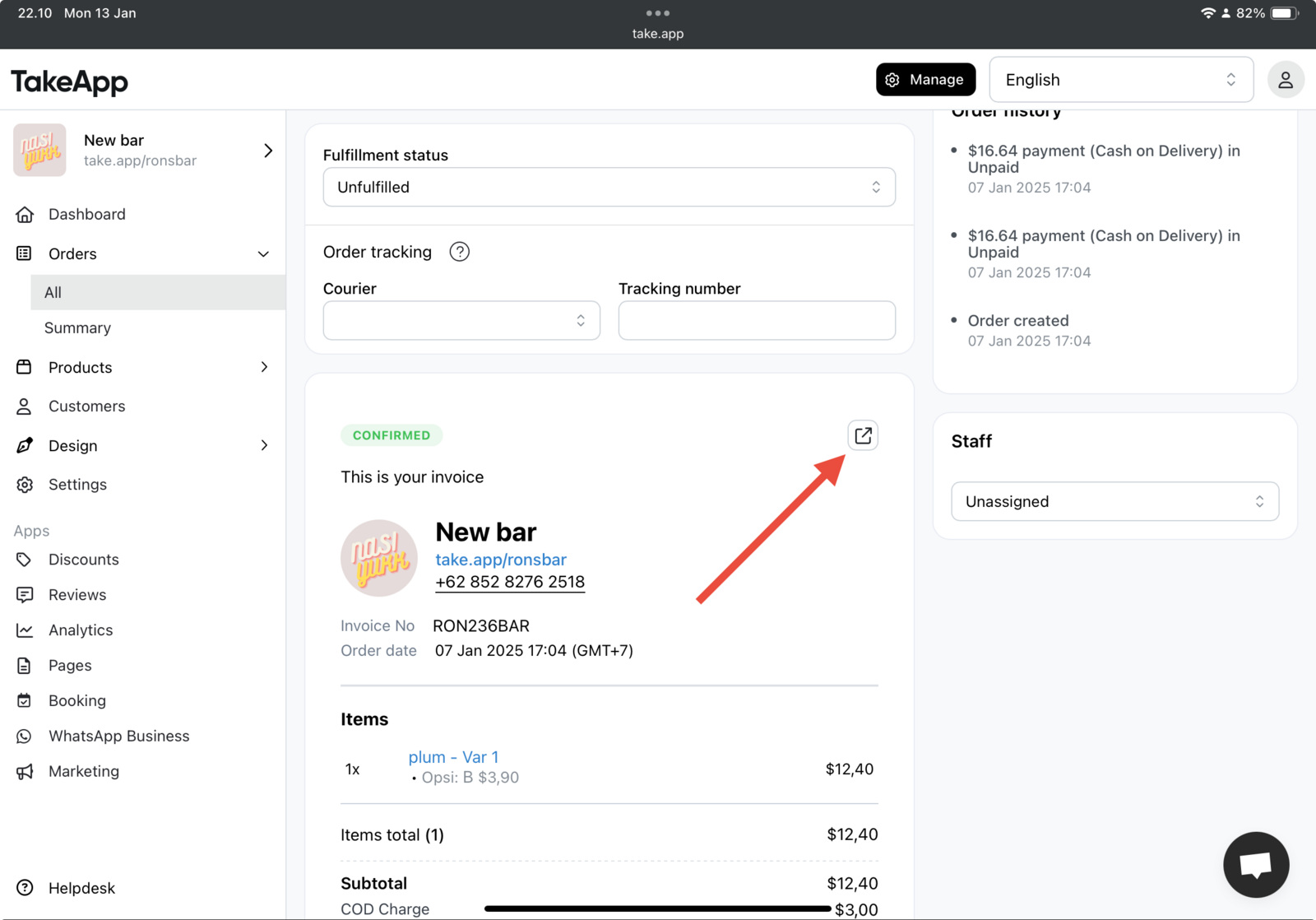
Task: Click the Analytics chart icon
Action: coord(25,630)
